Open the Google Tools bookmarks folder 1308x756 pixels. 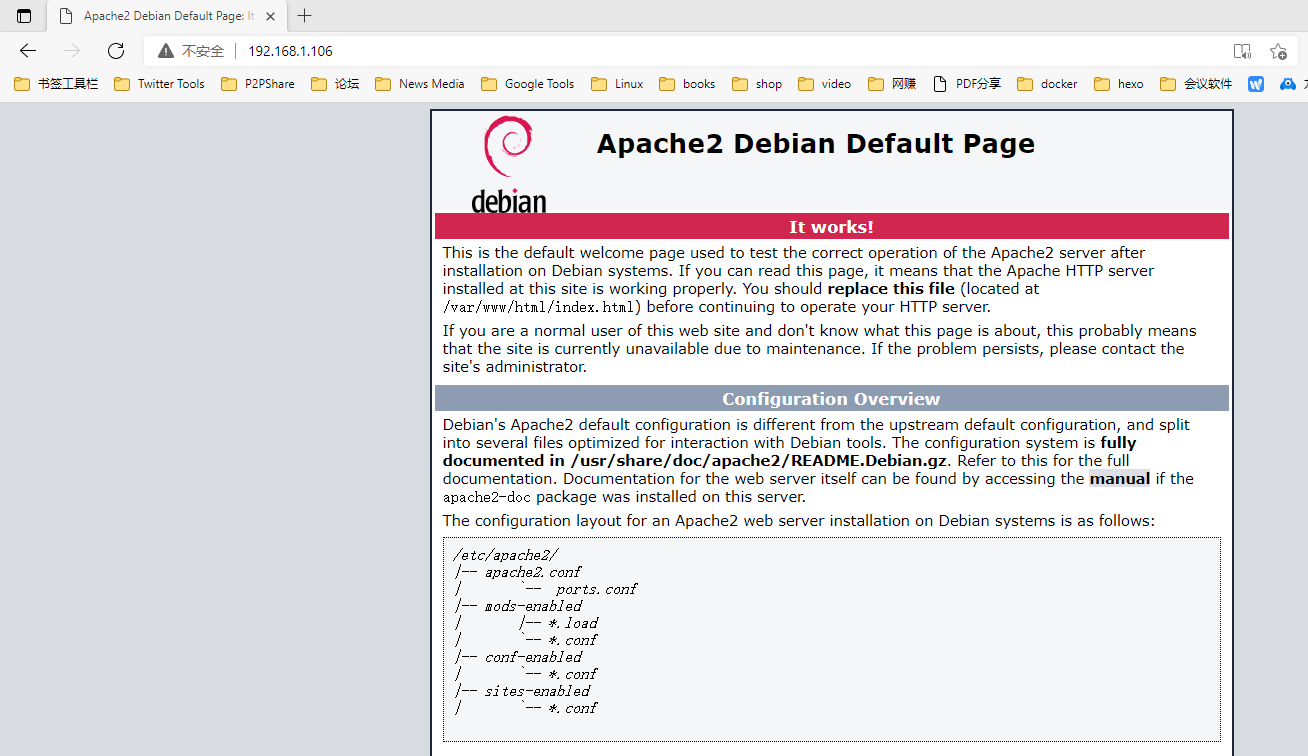pyautogui.click(x=528, y=84)
